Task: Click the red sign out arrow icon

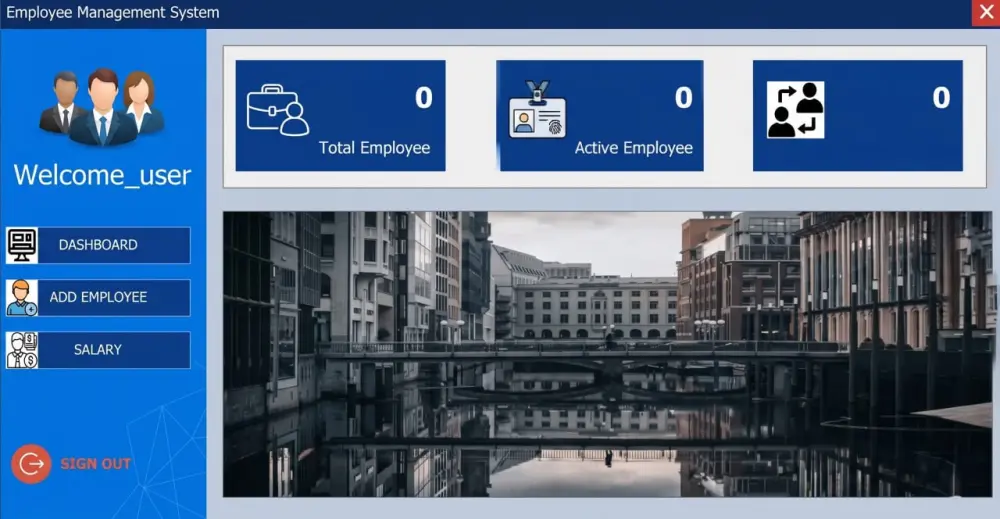Action: (x=31, y=464)
